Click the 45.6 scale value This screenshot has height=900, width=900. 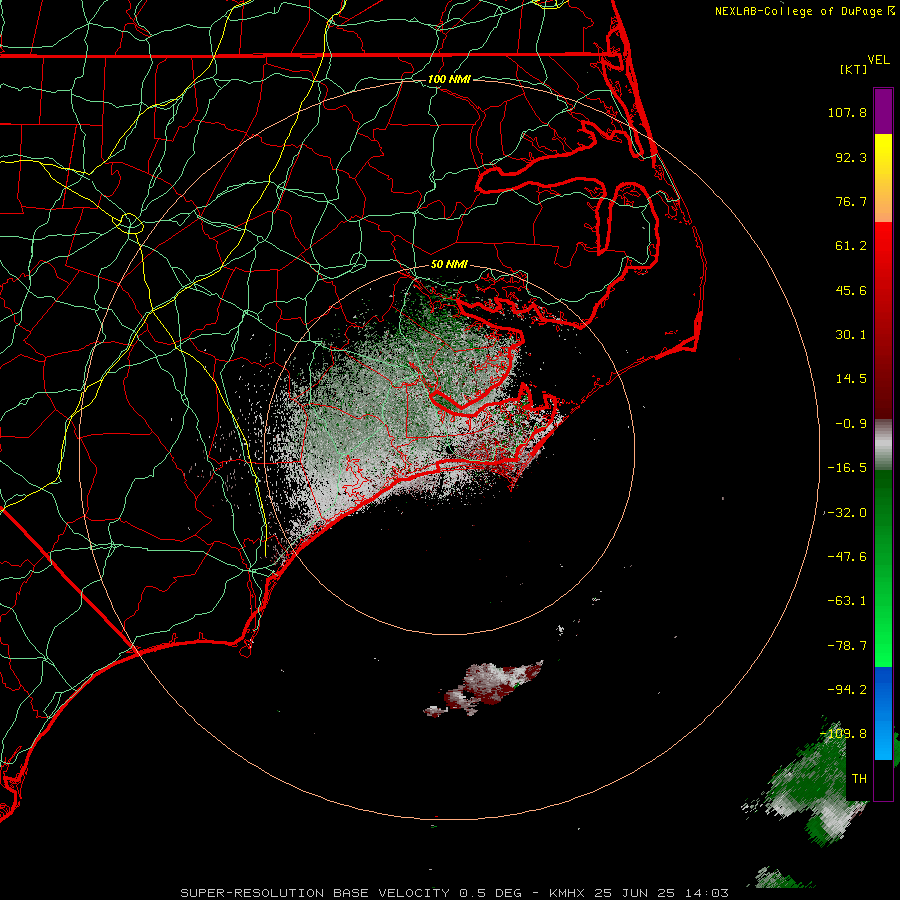tap(851, 290)
